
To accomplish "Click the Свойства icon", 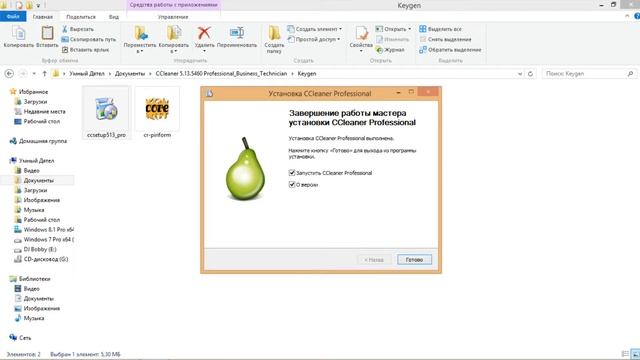I will click(x=361, y=33).
